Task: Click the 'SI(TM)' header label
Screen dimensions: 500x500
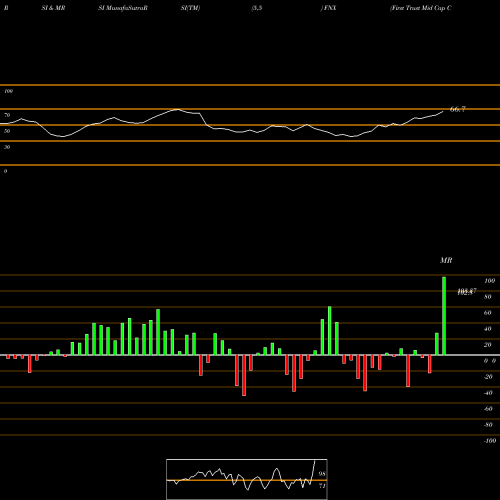Action: pyautogui.click(x=190, y=8)
